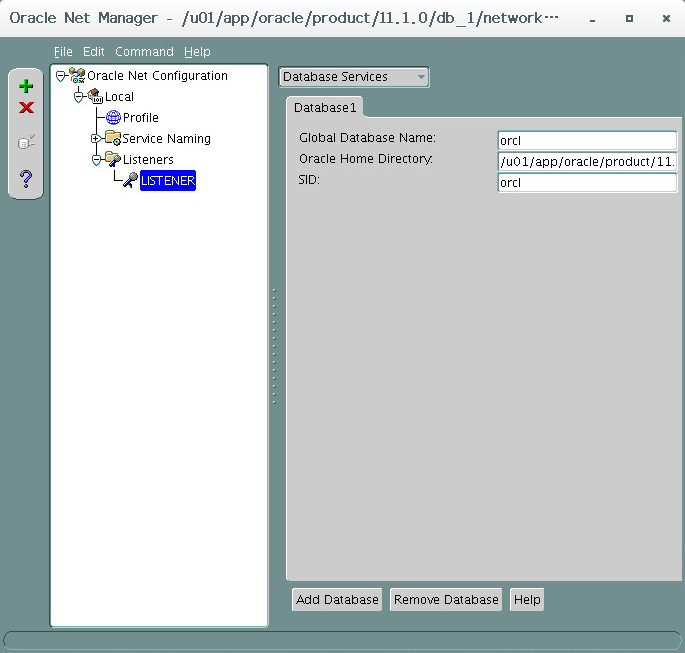685x653 pixels.
Task: Click the red X Delete icon
Action: coord(26,107)
